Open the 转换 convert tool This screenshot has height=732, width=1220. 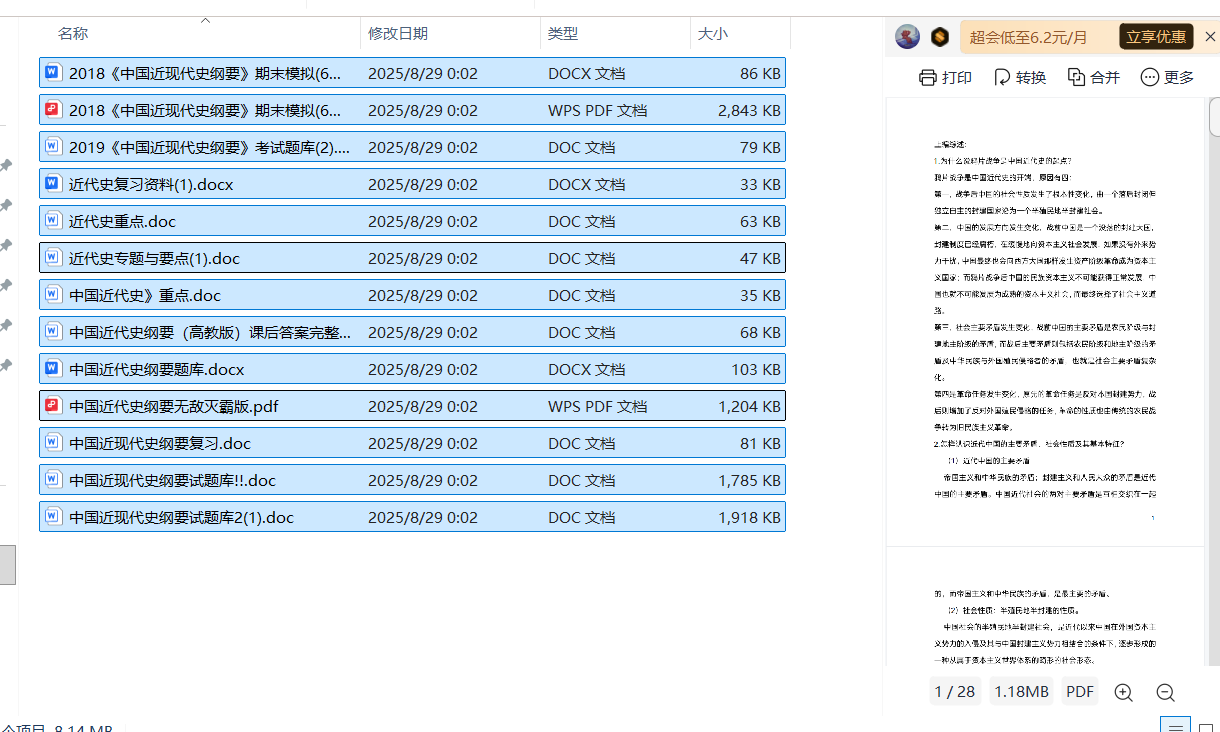tap(1018, 76)
